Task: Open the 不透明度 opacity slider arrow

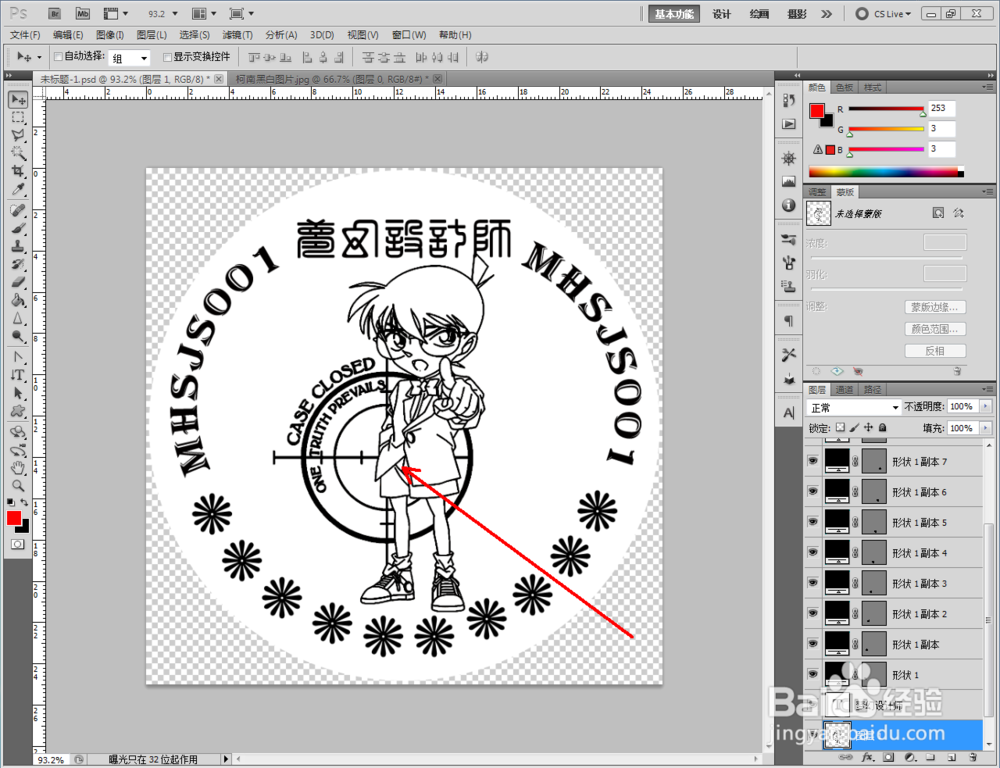Action: 986,406
